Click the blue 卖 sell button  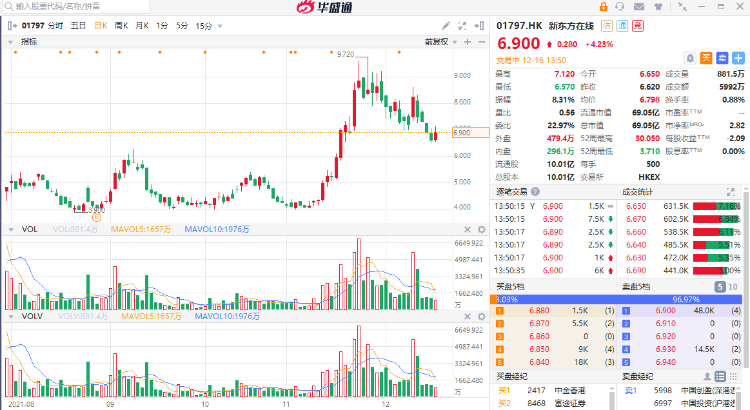(722, 58)
